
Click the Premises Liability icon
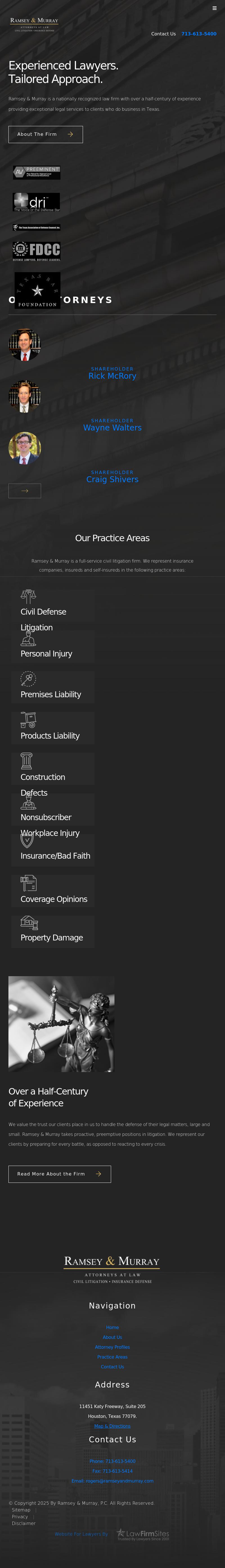pyautogui.click(x=28, y=679)
